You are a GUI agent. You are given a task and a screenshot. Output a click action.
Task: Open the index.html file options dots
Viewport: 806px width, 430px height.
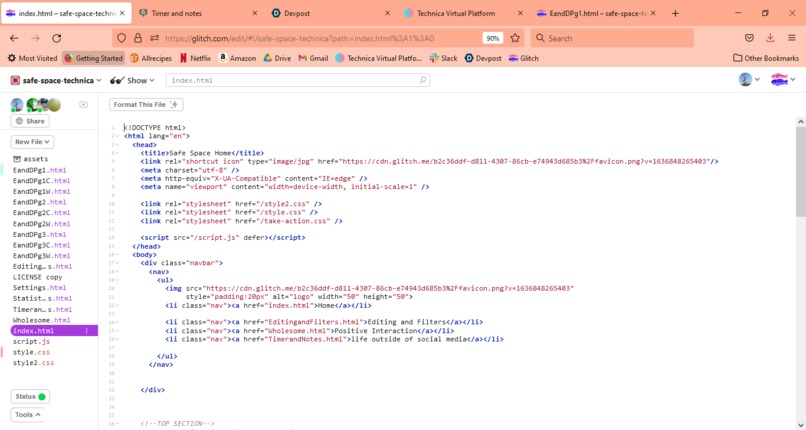point(87,331)
